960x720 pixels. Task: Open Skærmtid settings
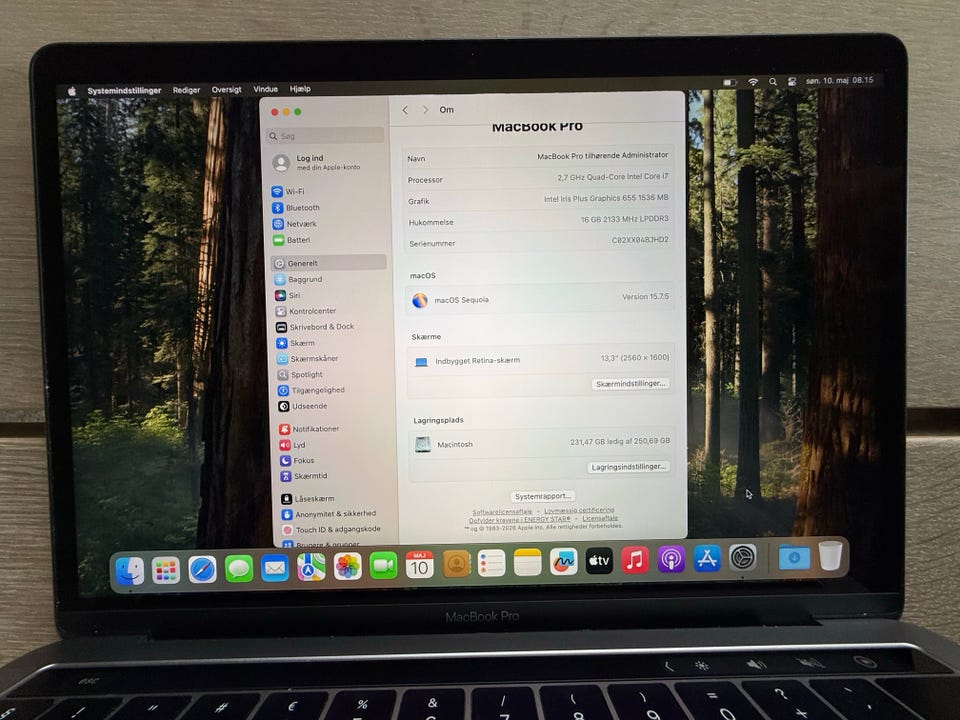(x=304, y=476)
